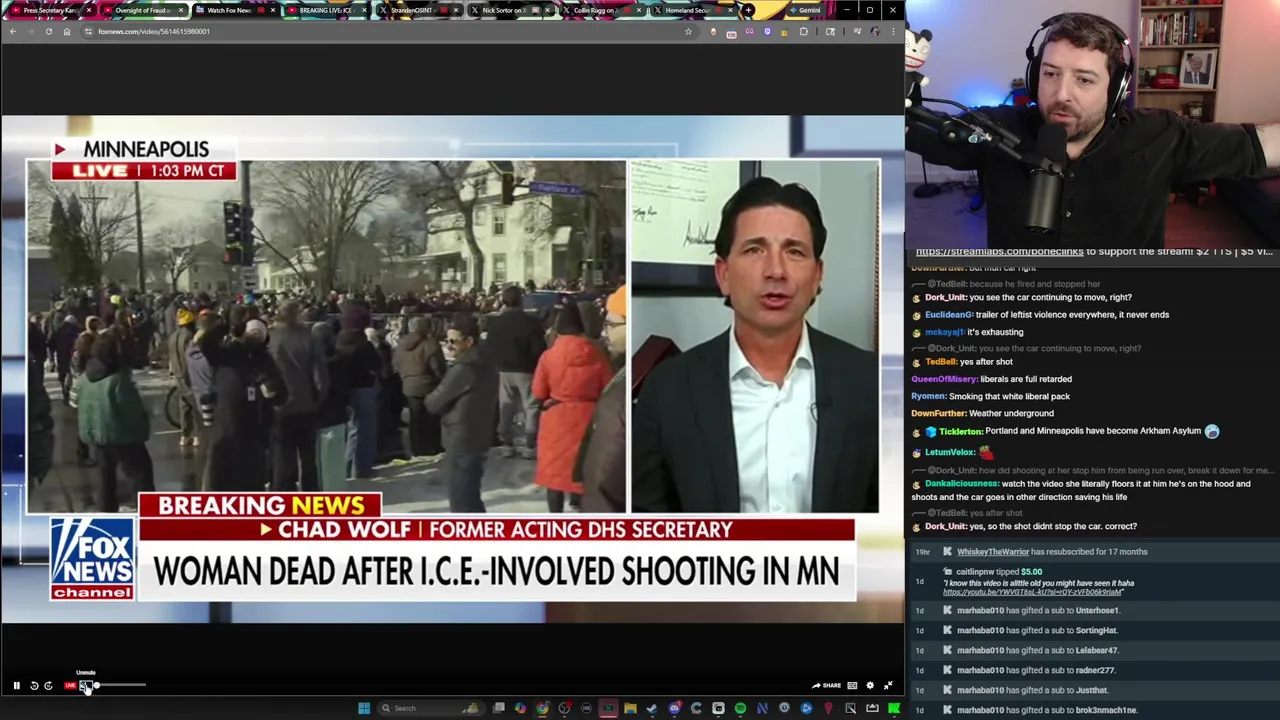Image resolution: width=1280 pixels, height=720 pixels.
Task: Adjust the player volume slider
Action: tap(120, 686)
